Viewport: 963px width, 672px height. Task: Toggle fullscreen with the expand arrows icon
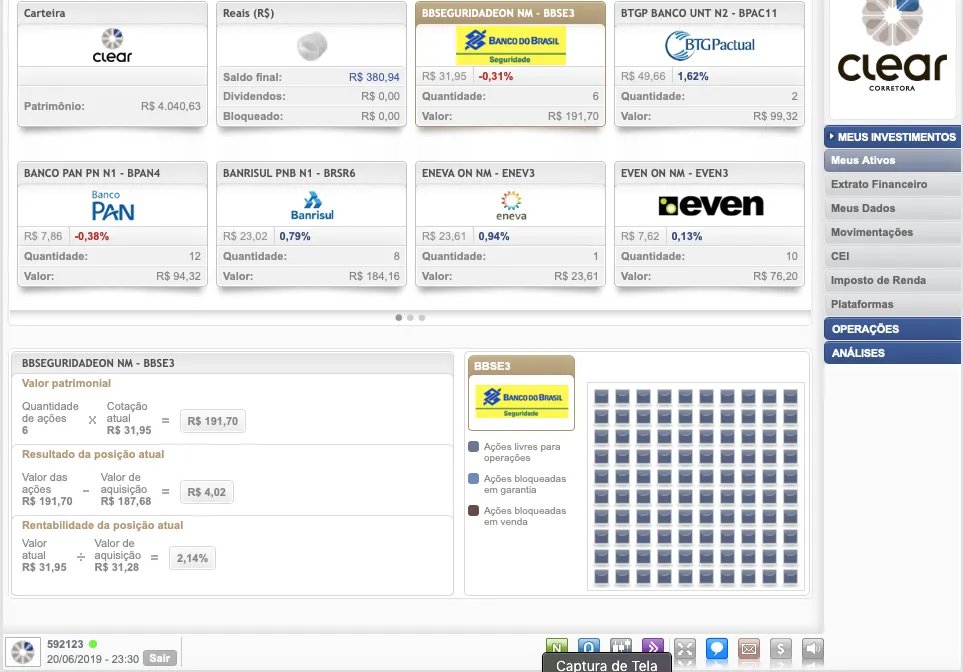click(x=684, y=648)
